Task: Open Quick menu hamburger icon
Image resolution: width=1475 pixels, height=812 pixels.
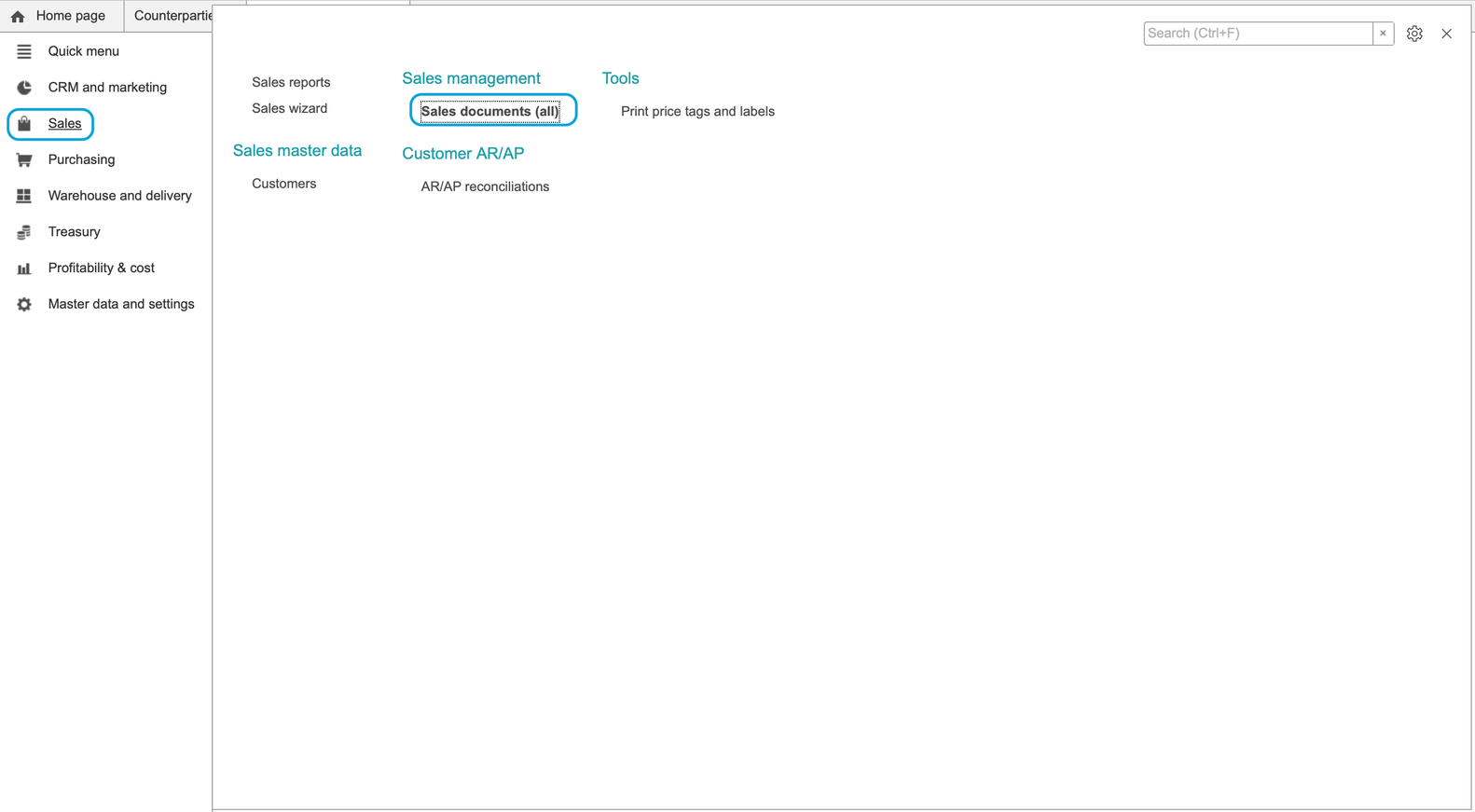Action: (24, 51)
